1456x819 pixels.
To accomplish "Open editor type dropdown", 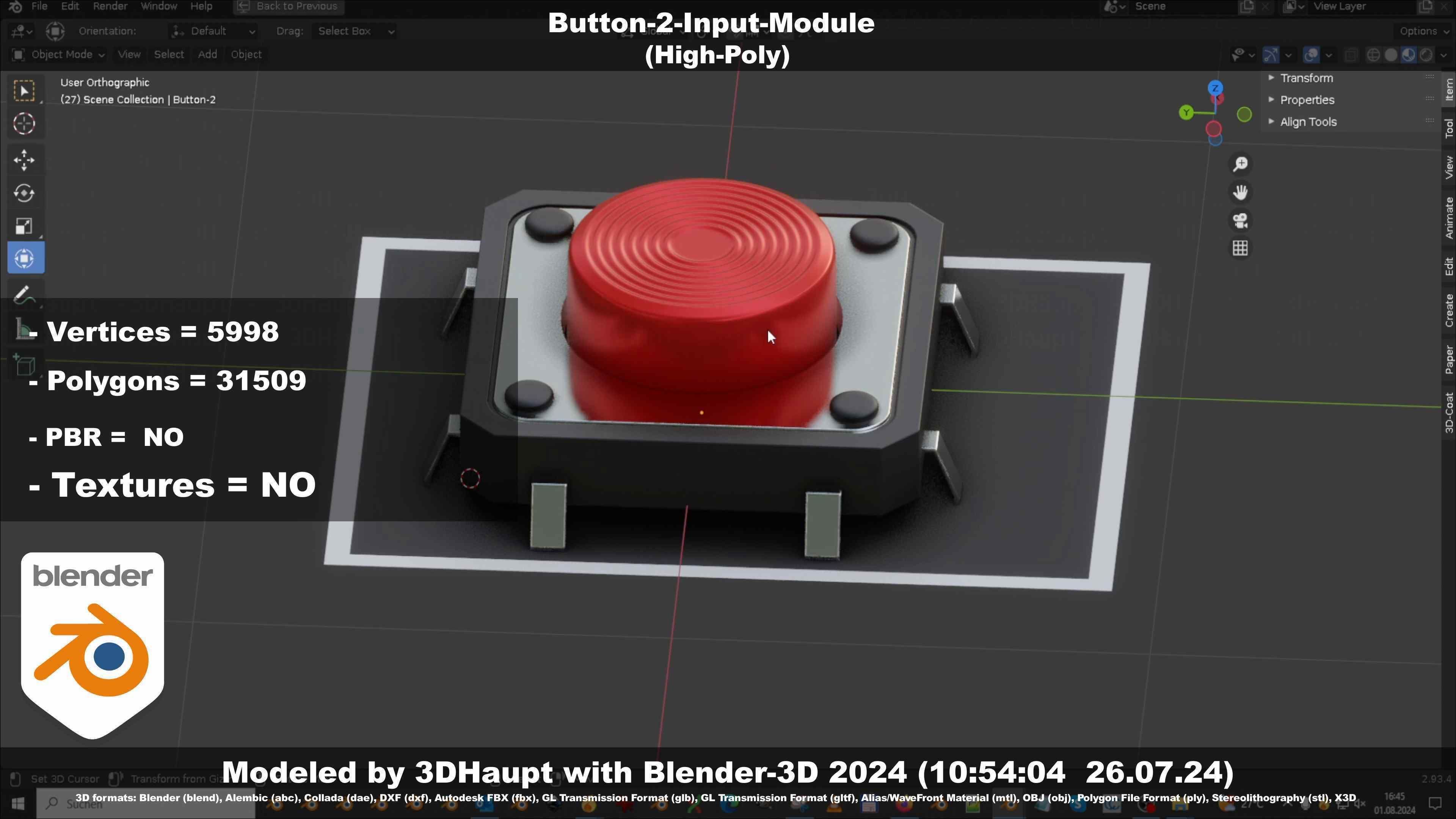I will [x=21, y=31].
